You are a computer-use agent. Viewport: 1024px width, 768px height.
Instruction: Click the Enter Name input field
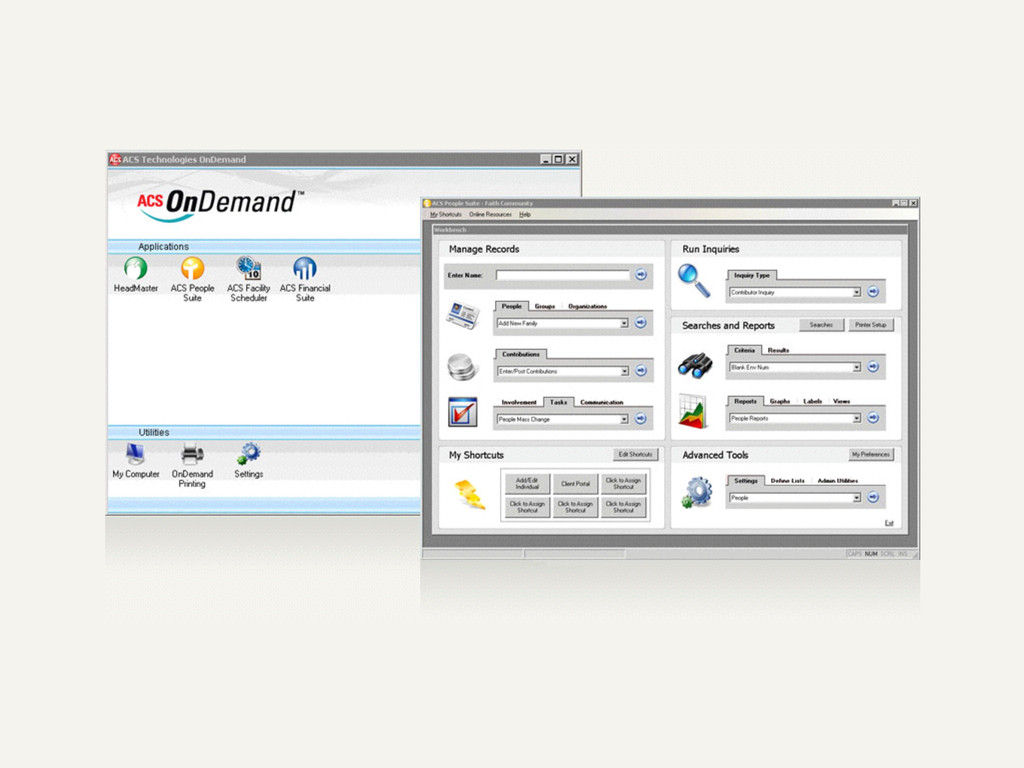(x=562, y=275)
